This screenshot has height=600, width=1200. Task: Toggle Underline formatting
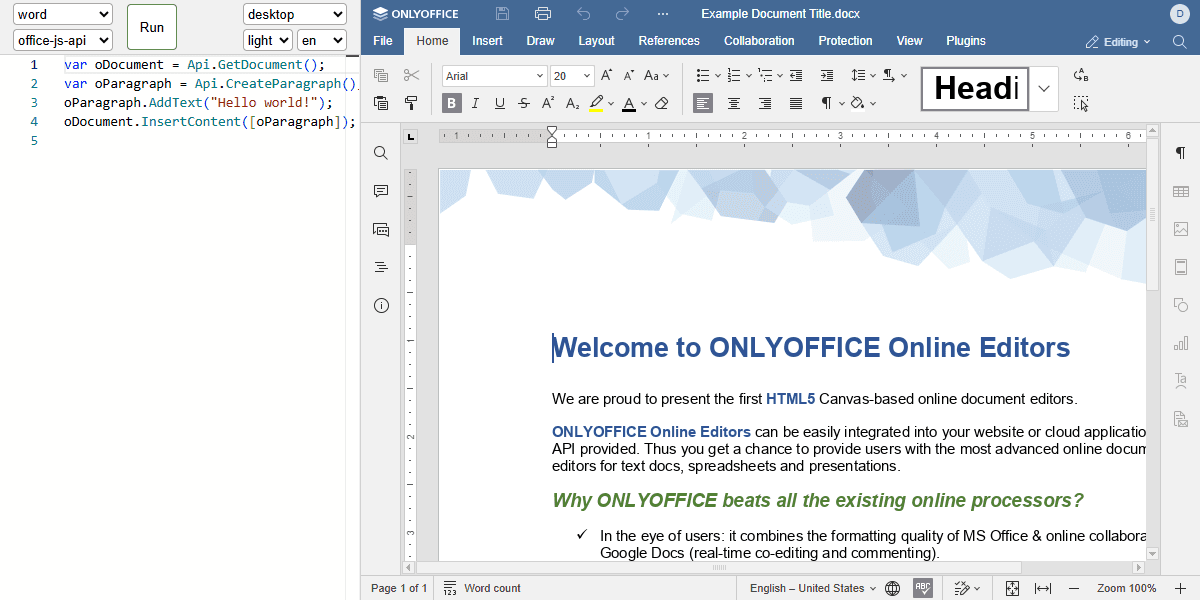[x=500, y=103]
